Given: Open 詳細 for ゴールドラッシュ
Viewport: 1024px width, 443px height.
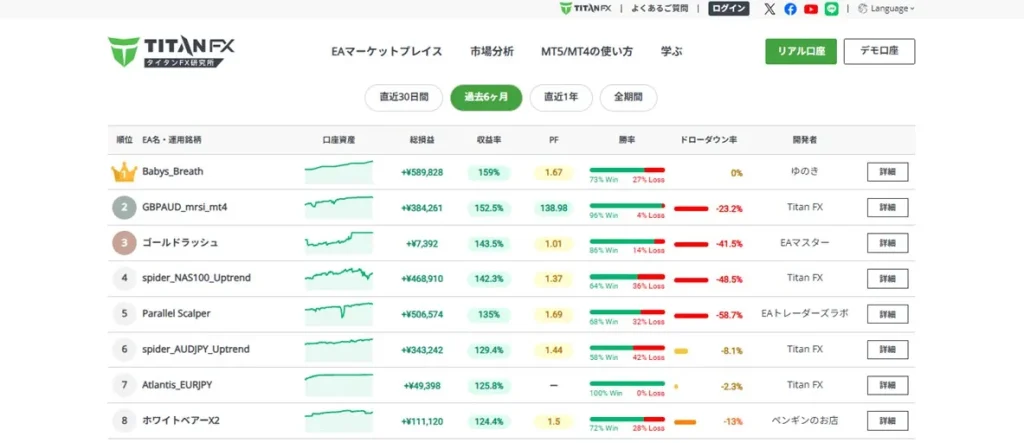Looking at the screenshot, I should tap(888, 242).
